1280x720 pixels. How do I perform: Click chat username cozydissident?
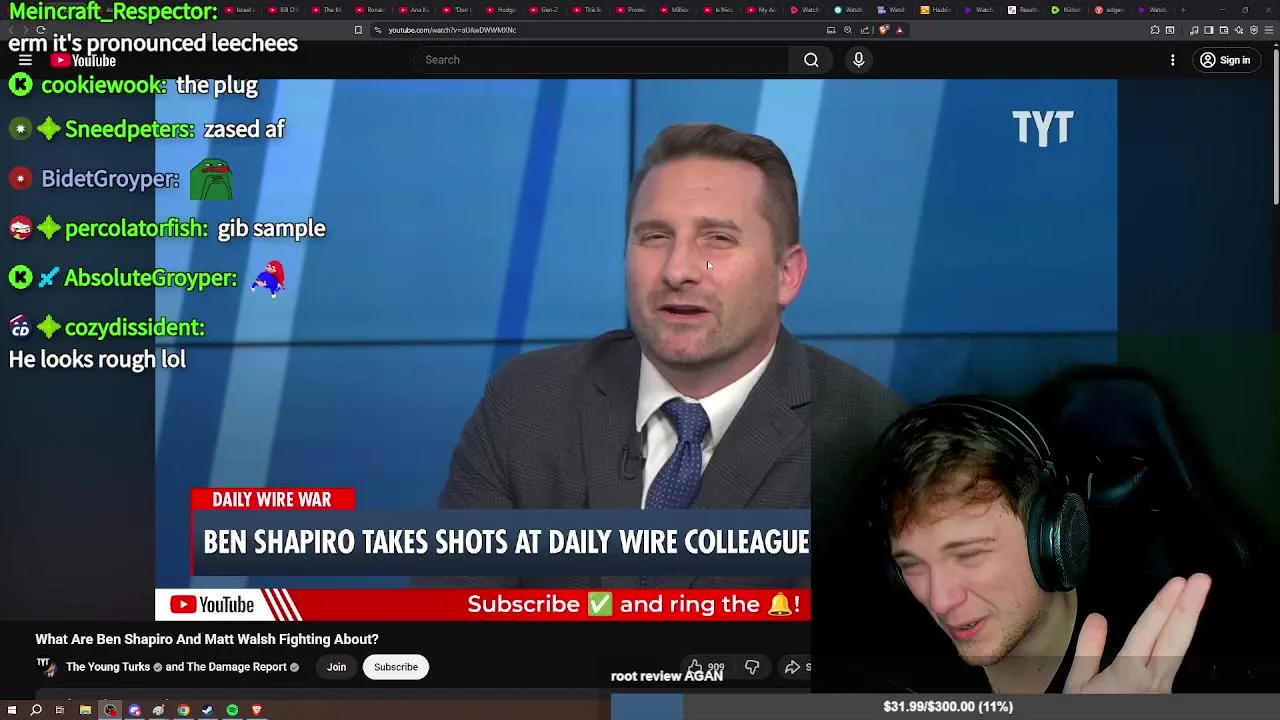[134, 327]
